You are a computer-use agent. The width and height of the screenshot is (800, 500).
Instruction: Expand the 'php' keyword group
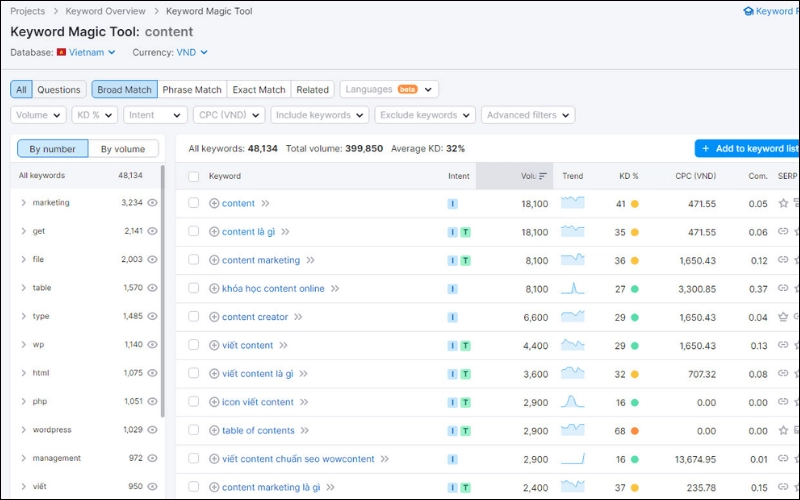(23, 402)
